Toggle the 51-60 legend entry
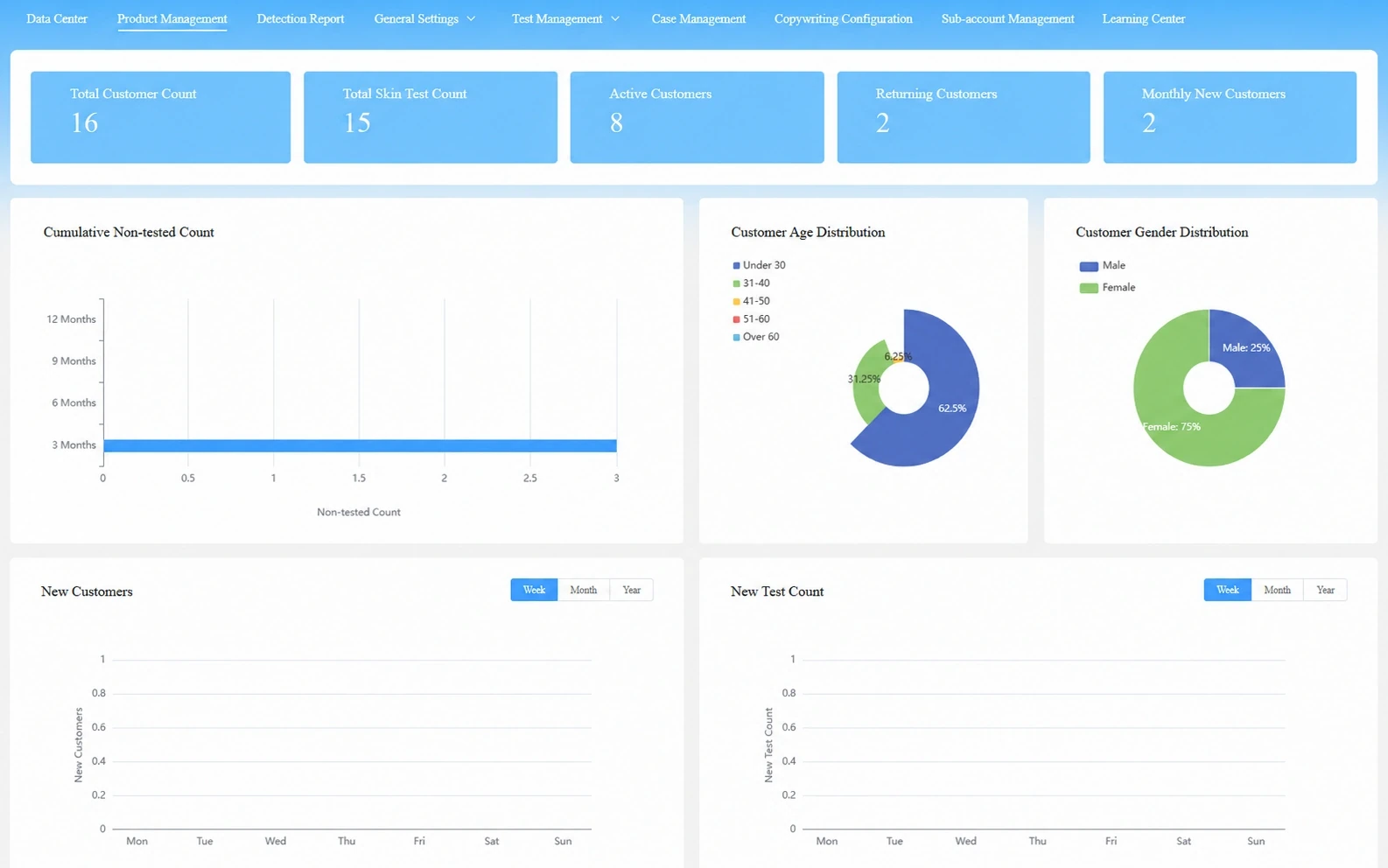This screenshot has width=1388, height=868. point(751,319)
